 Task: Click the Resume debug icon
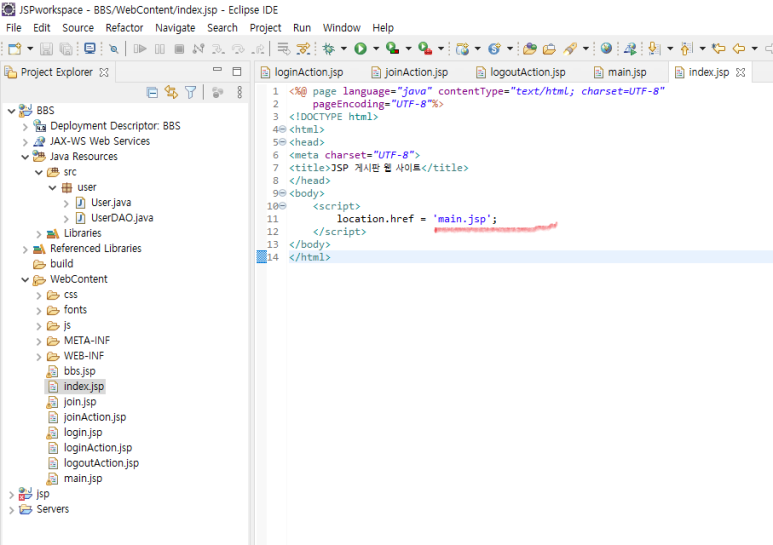[140, 48]
